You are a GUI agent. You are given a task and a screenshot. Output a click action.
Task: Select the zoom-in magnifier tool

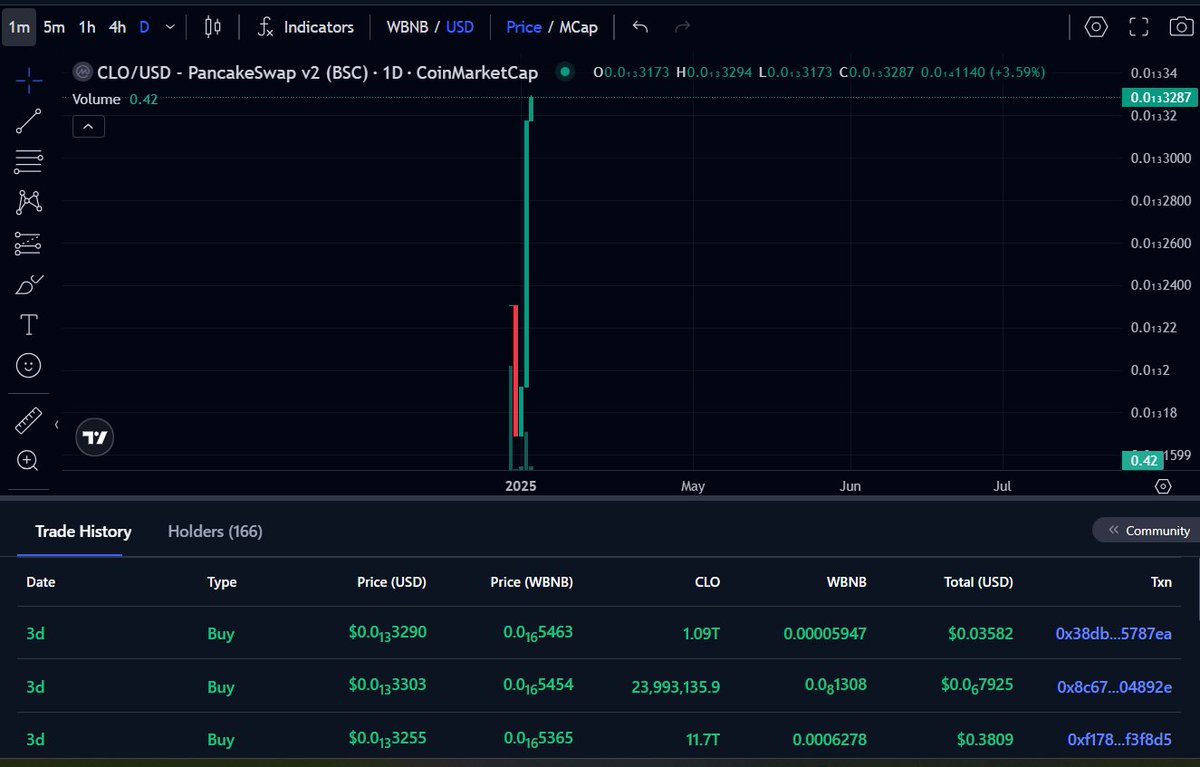click(27, 461)
